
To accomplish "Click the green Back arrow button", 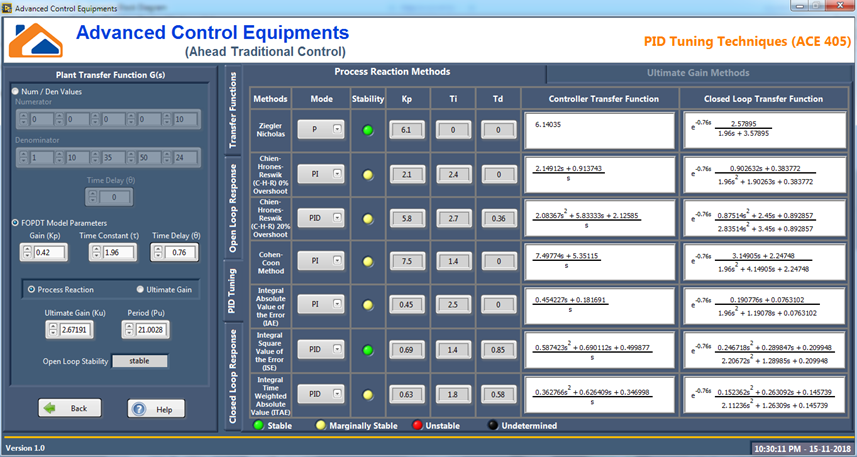I will pyautogui.click(x=69, y=408).
